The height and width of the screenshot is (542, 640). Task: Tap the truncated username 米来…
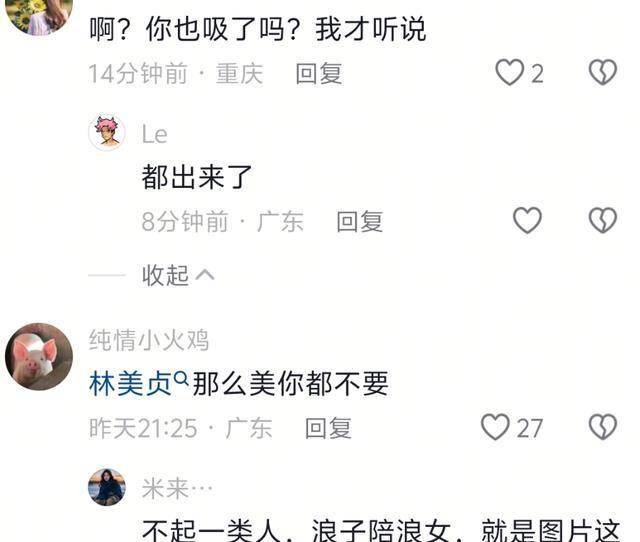click(x=177, y=488)
